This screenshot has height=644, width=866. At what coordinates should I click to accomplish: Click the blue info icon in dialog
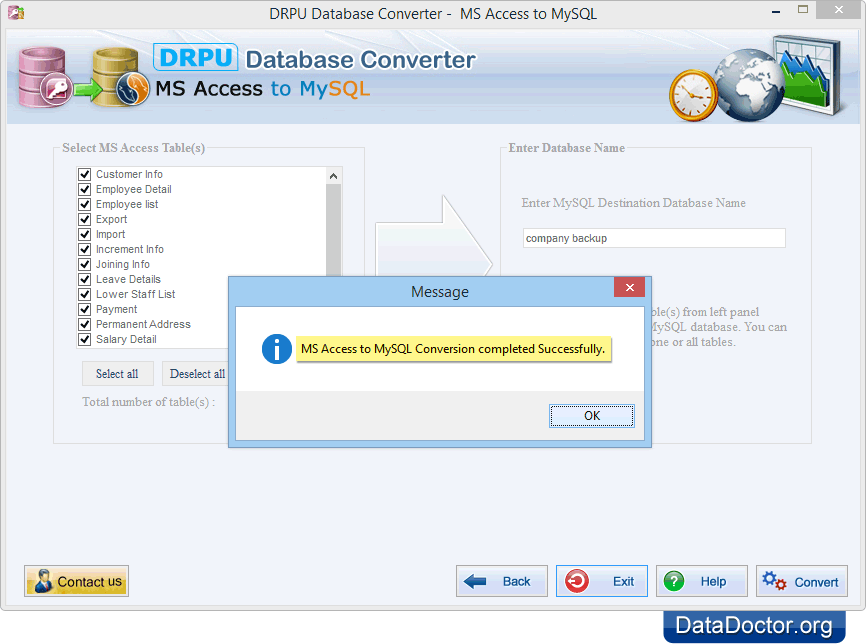[x=277, y=349]
